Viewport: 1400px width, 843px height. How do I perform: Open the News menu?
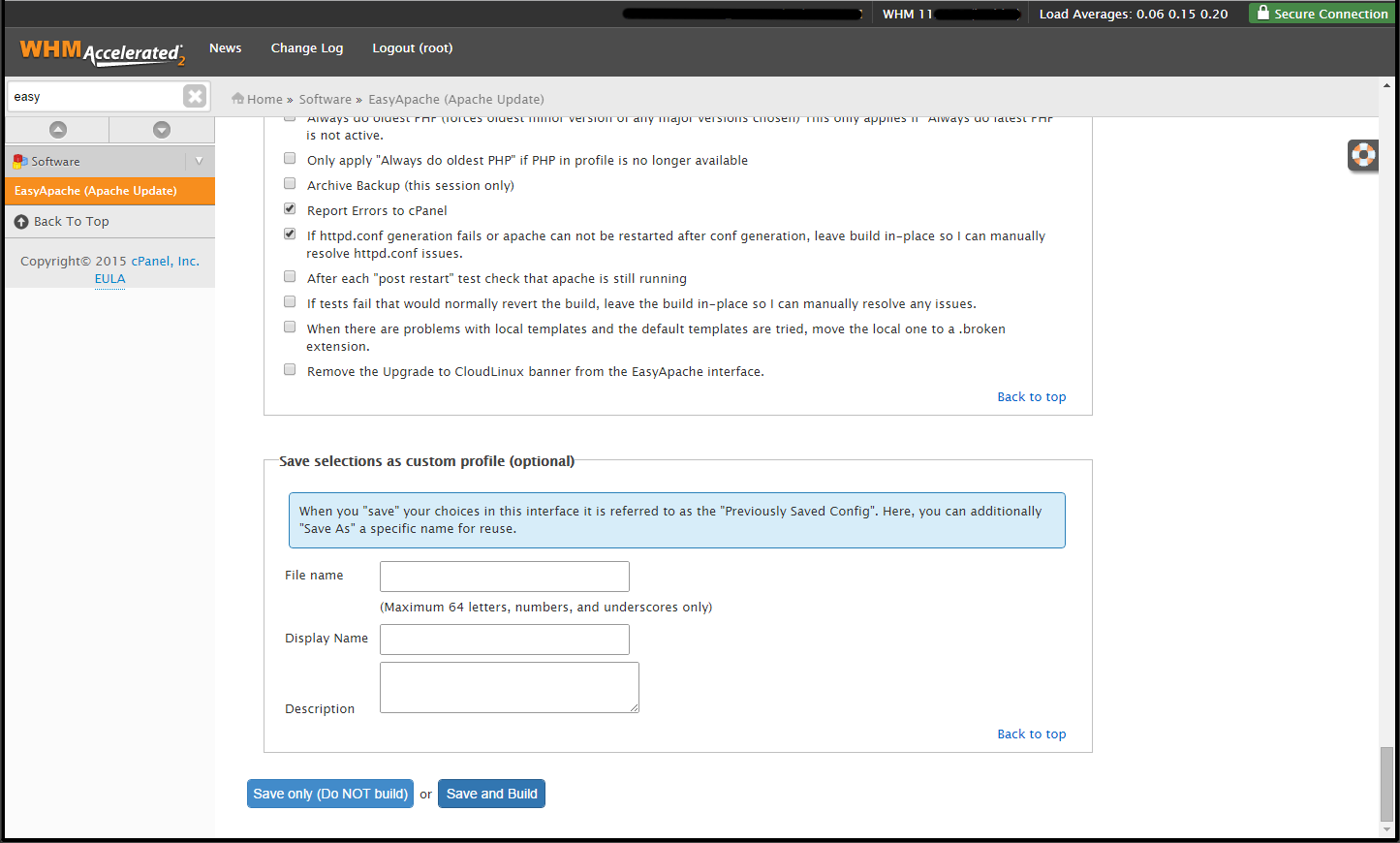pyautogui.click(x=226, y=48)
